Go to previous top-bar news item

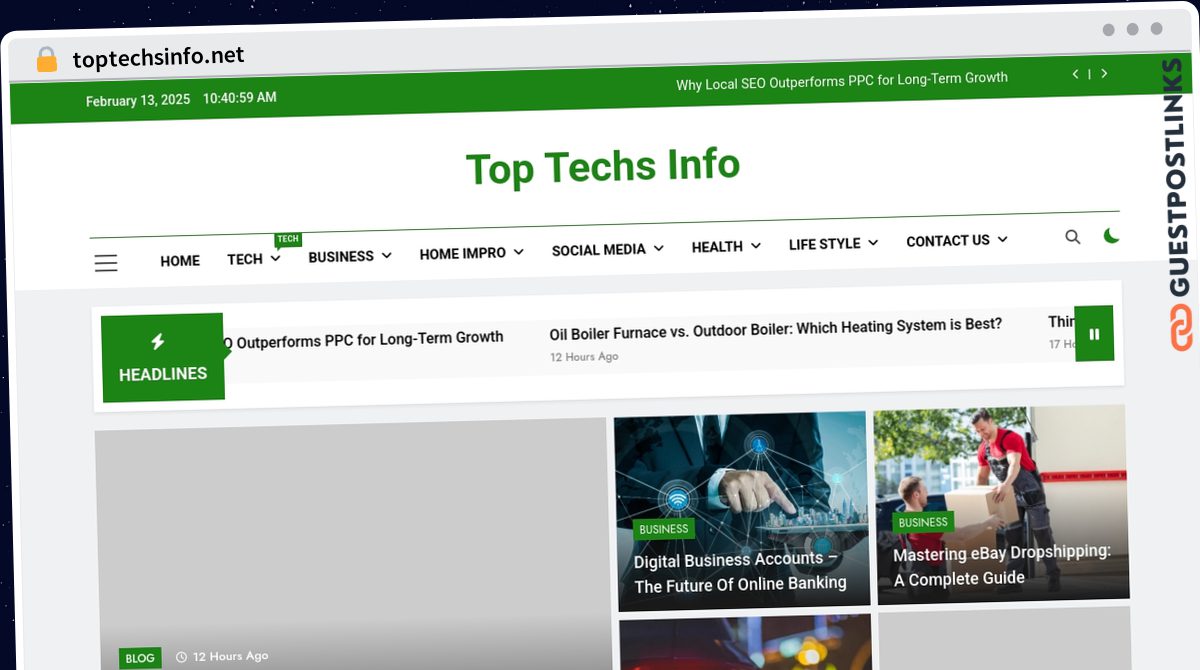tap(1075, 74)
